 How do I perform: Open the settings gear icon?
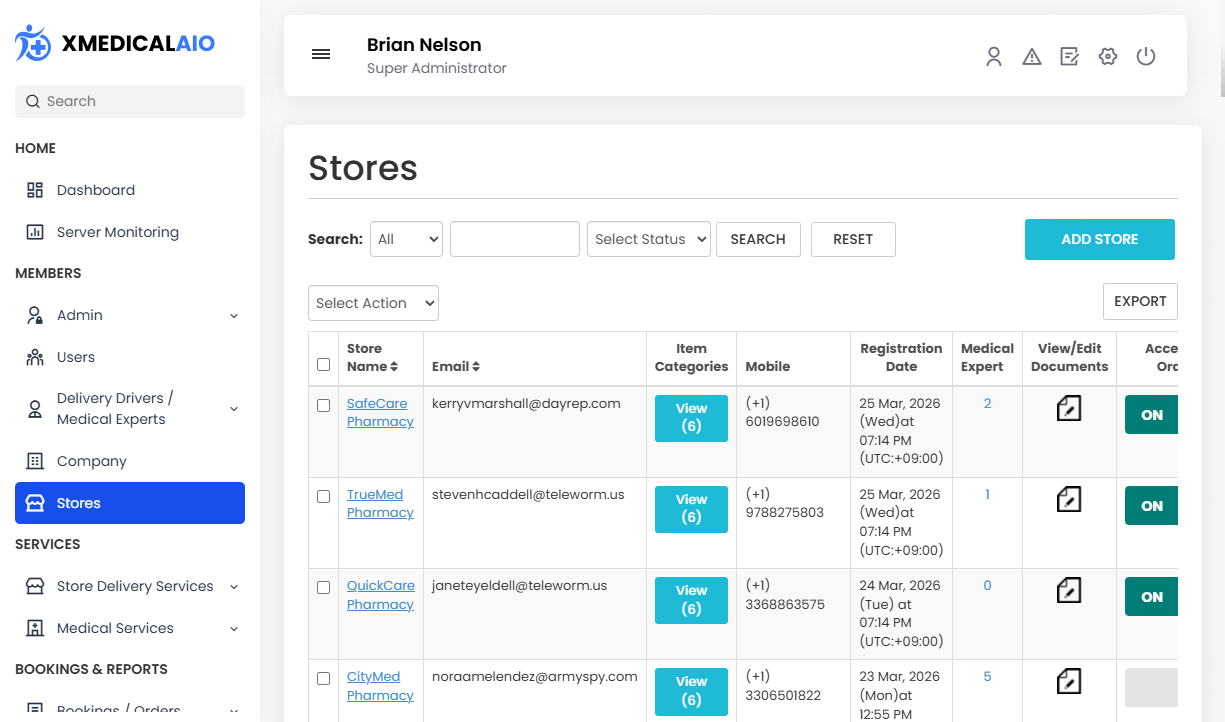point(1107,57)
